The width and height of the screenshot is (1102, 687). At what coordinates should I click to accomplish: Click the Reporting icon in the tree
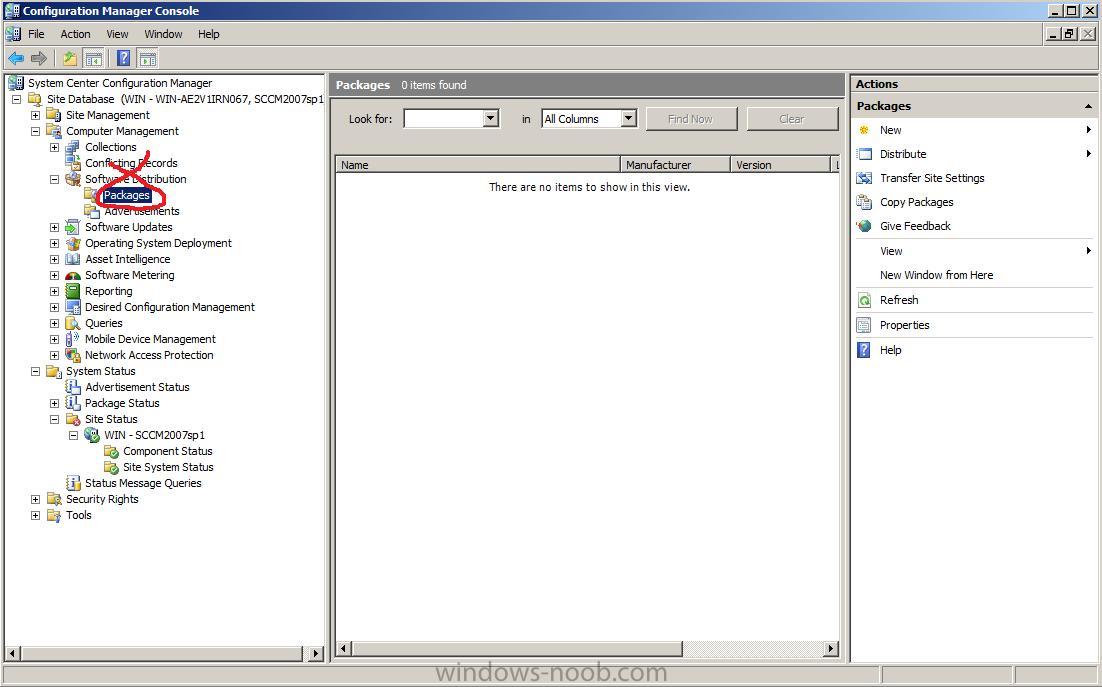tap(72, 291)
